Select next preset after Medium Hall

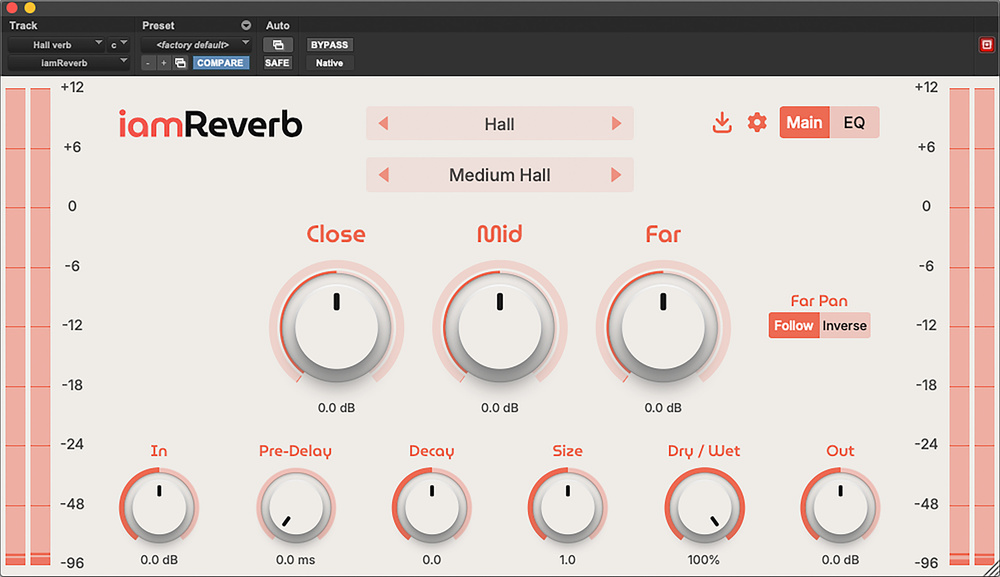[616, 175]
